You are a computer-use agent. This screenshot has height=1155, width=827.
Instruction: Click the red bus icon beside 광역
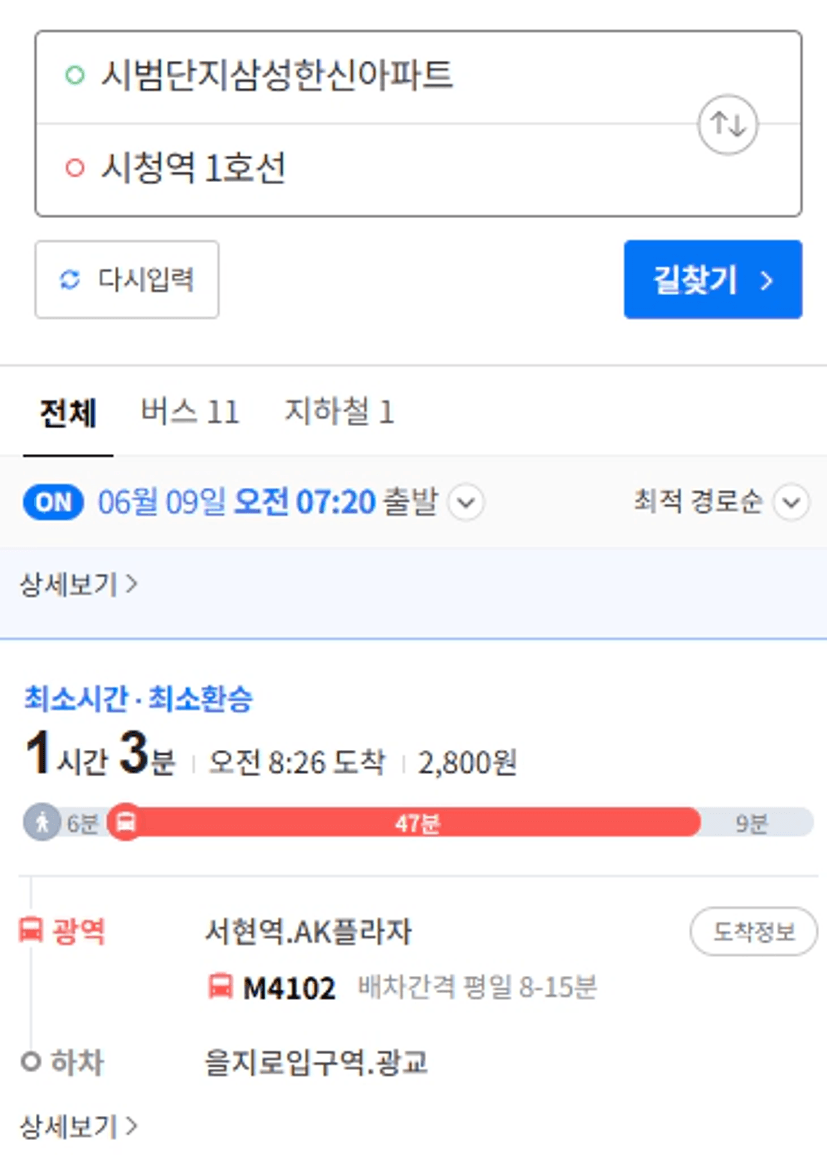pos(30,930)
